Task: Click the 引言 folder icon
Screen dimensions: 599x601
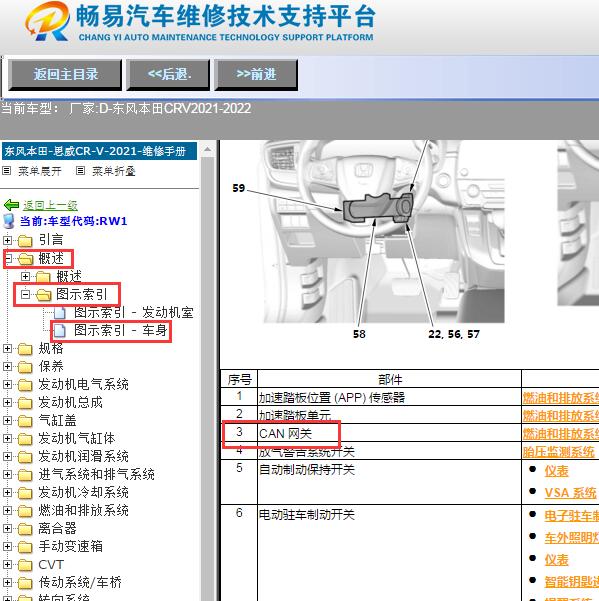Action: (x=25, y=241)
